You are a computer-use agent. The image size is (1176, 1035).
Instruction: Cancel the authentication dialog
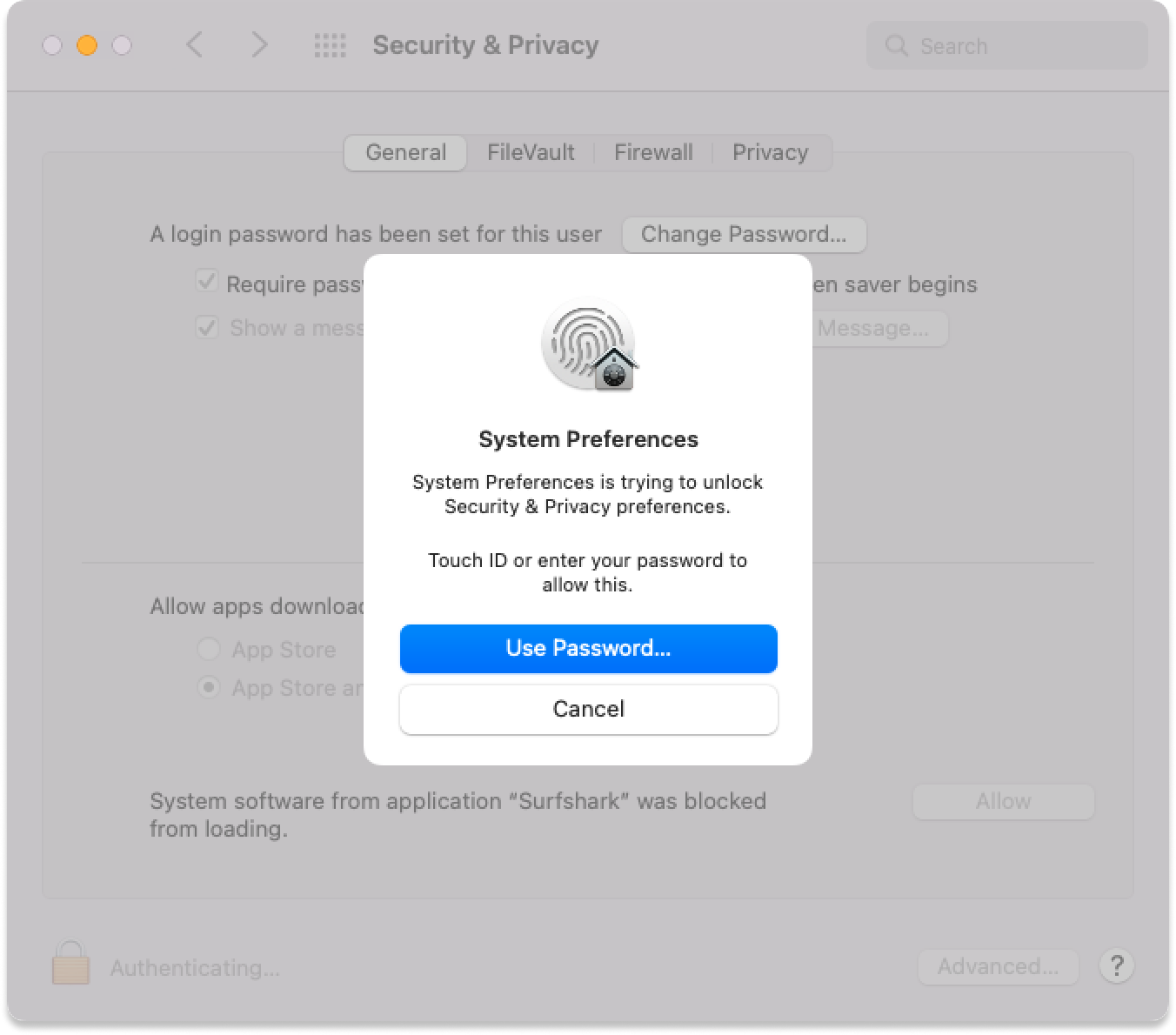point(588,709)
